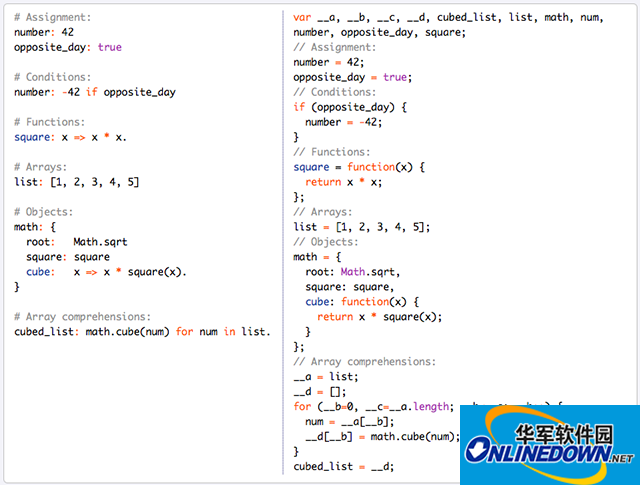Image resolution: width=640 pixels, height=485 pixels.
Task: Select the line 'number: 42'
Action: tap(44, 32)
